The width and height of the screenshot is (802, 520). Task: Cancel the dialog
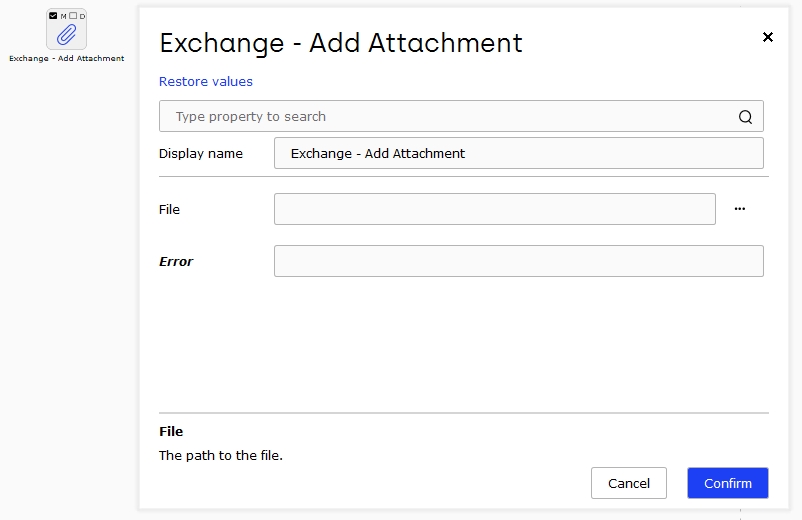coord(629,483)
